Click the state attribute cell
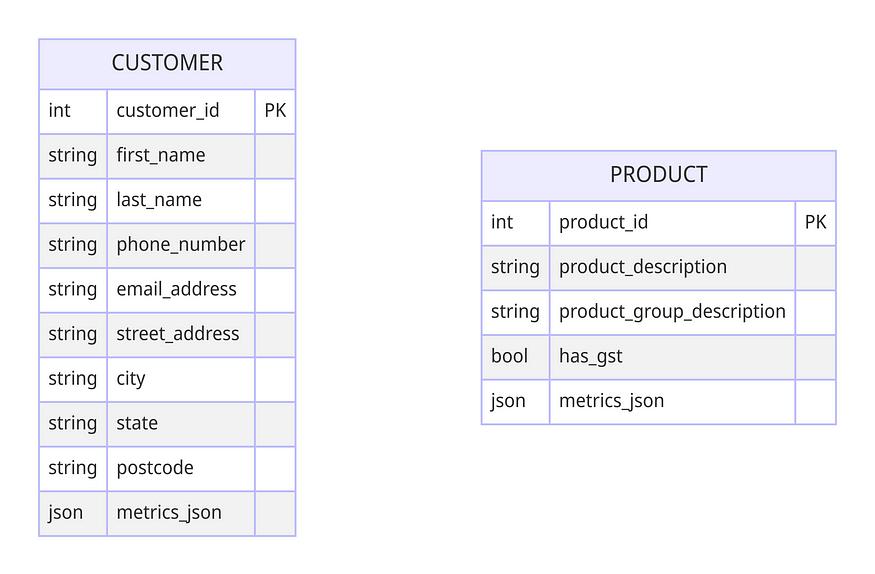Screen dimensions: 875x574 tap(181, 424)
